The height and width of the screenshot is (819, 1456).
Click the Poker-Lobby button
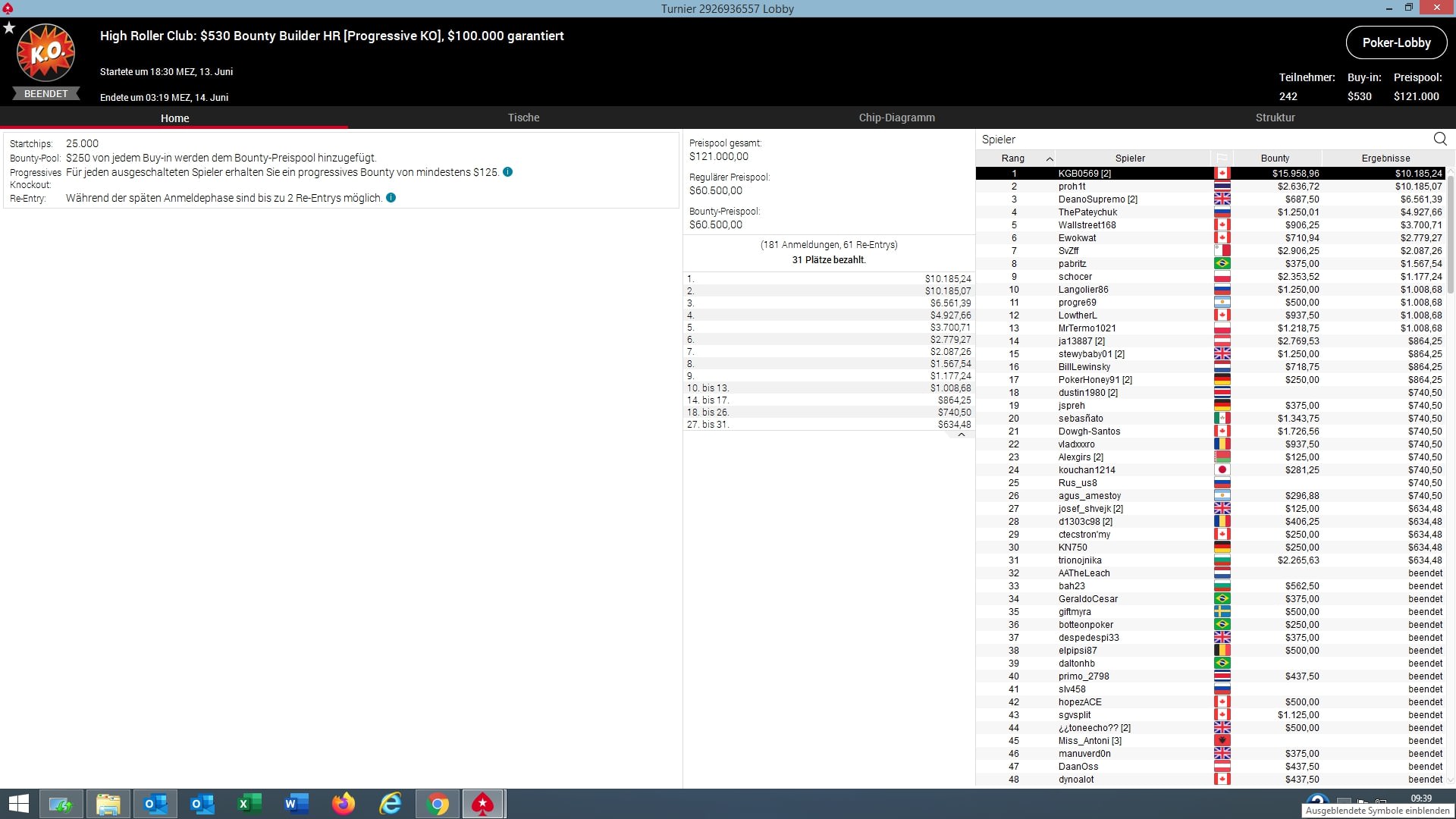click(1396, 43)
